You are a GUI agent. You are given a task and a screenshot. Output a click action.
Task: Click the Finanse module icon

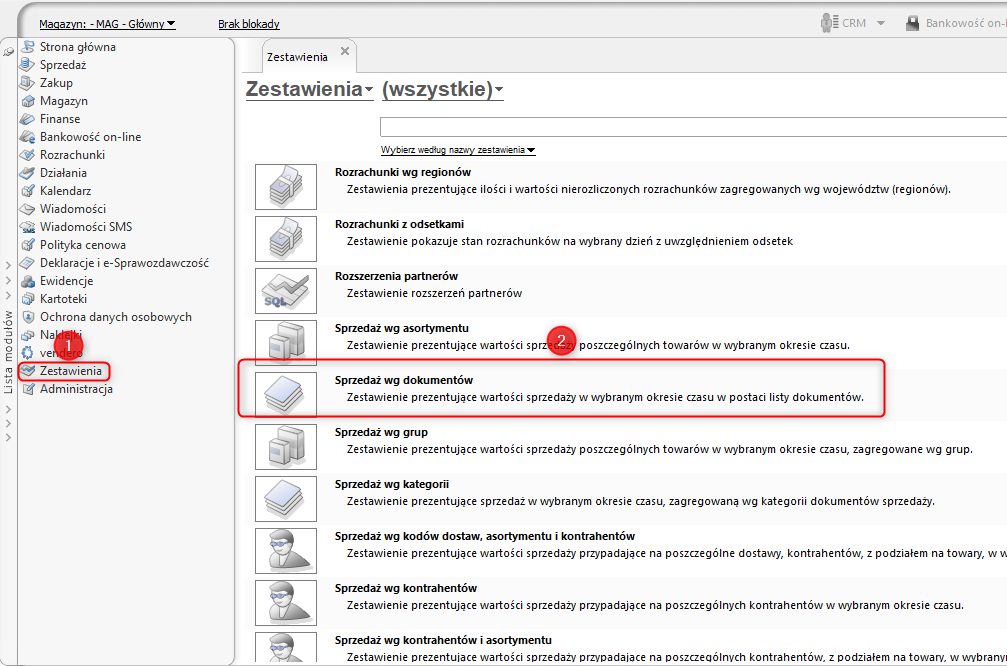[27, 119]
